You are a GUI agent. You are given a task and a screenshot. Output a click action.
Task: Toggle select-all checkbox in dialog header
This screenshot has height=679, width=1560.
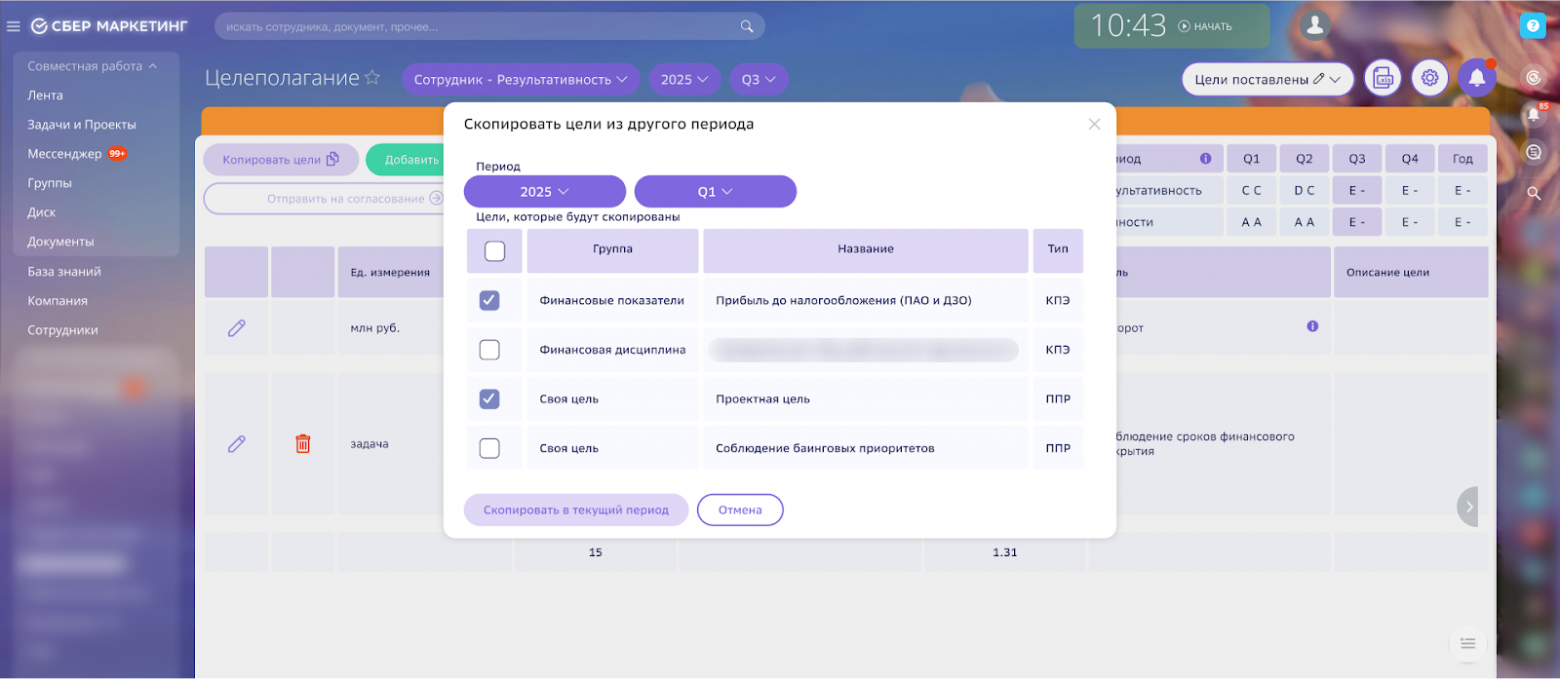click(x=495, y=251)
